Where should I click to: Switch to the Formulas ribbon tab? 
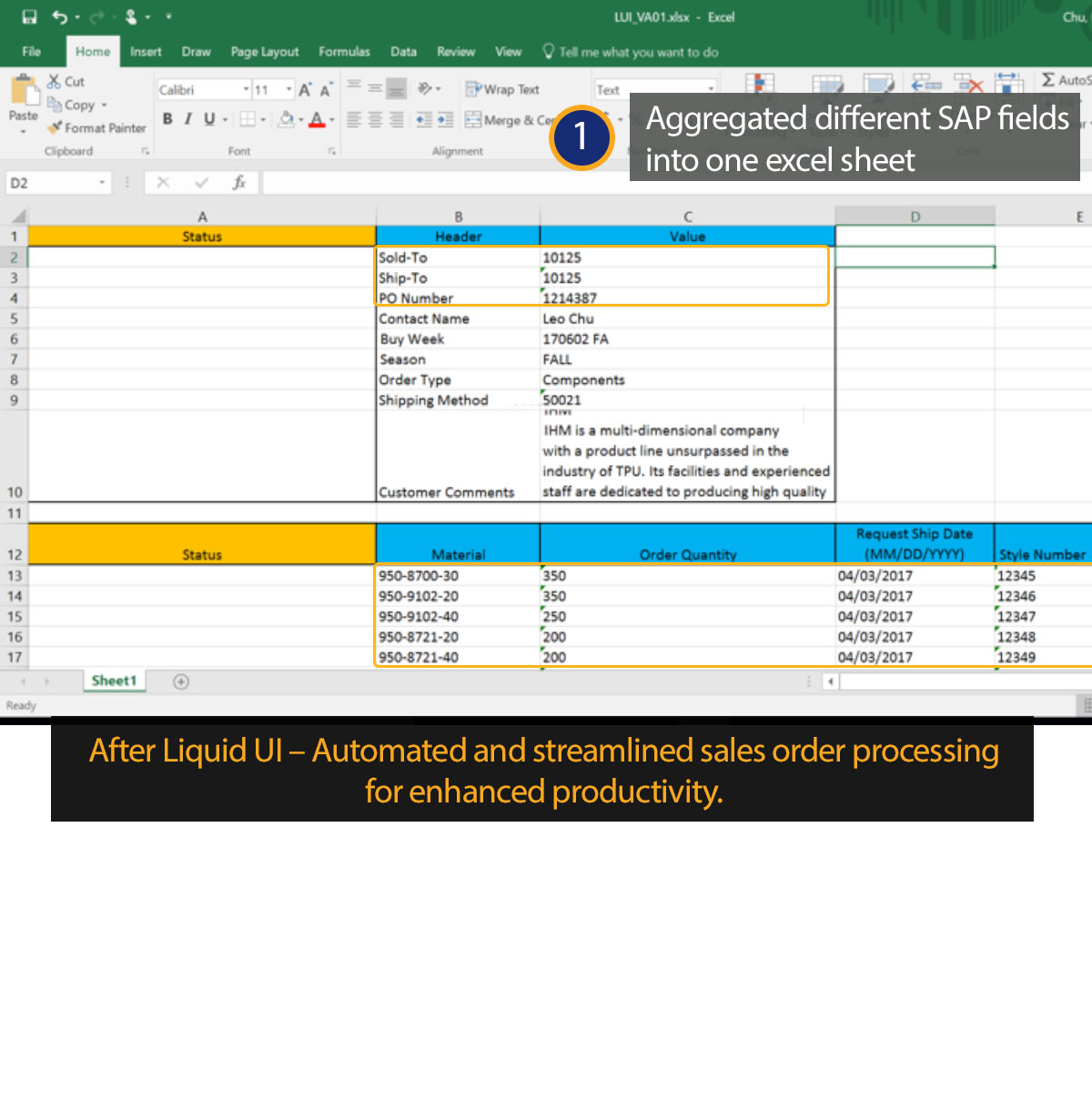pos(344,52)
